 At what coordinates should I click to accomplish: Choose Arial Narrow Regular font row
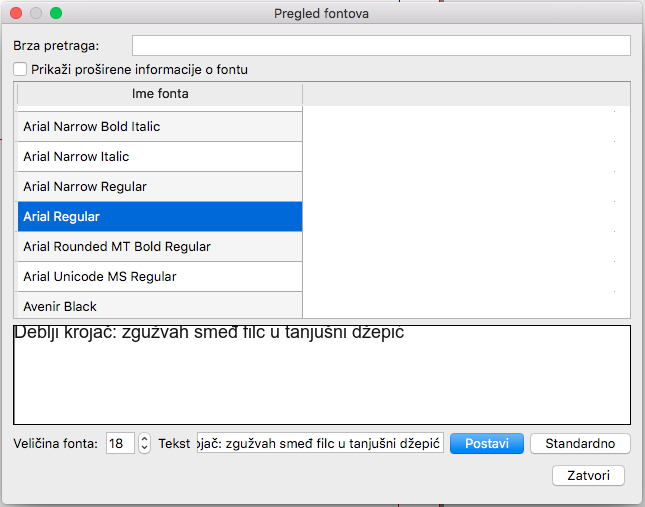tap(160, 187)
